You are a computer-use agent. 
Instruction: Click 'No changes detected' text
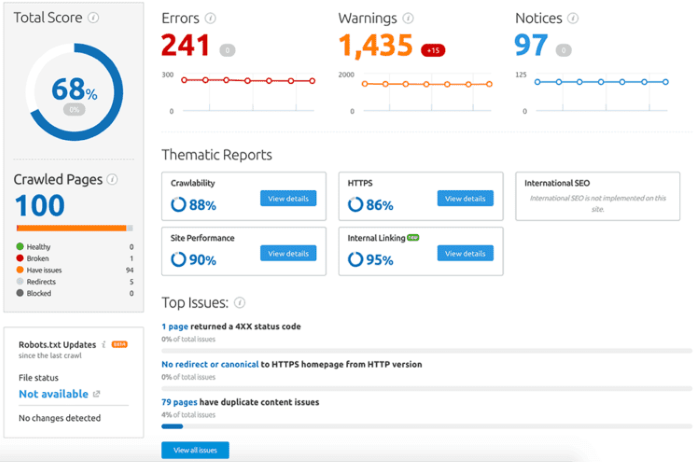pyautogui.click(x=59, y=418)
